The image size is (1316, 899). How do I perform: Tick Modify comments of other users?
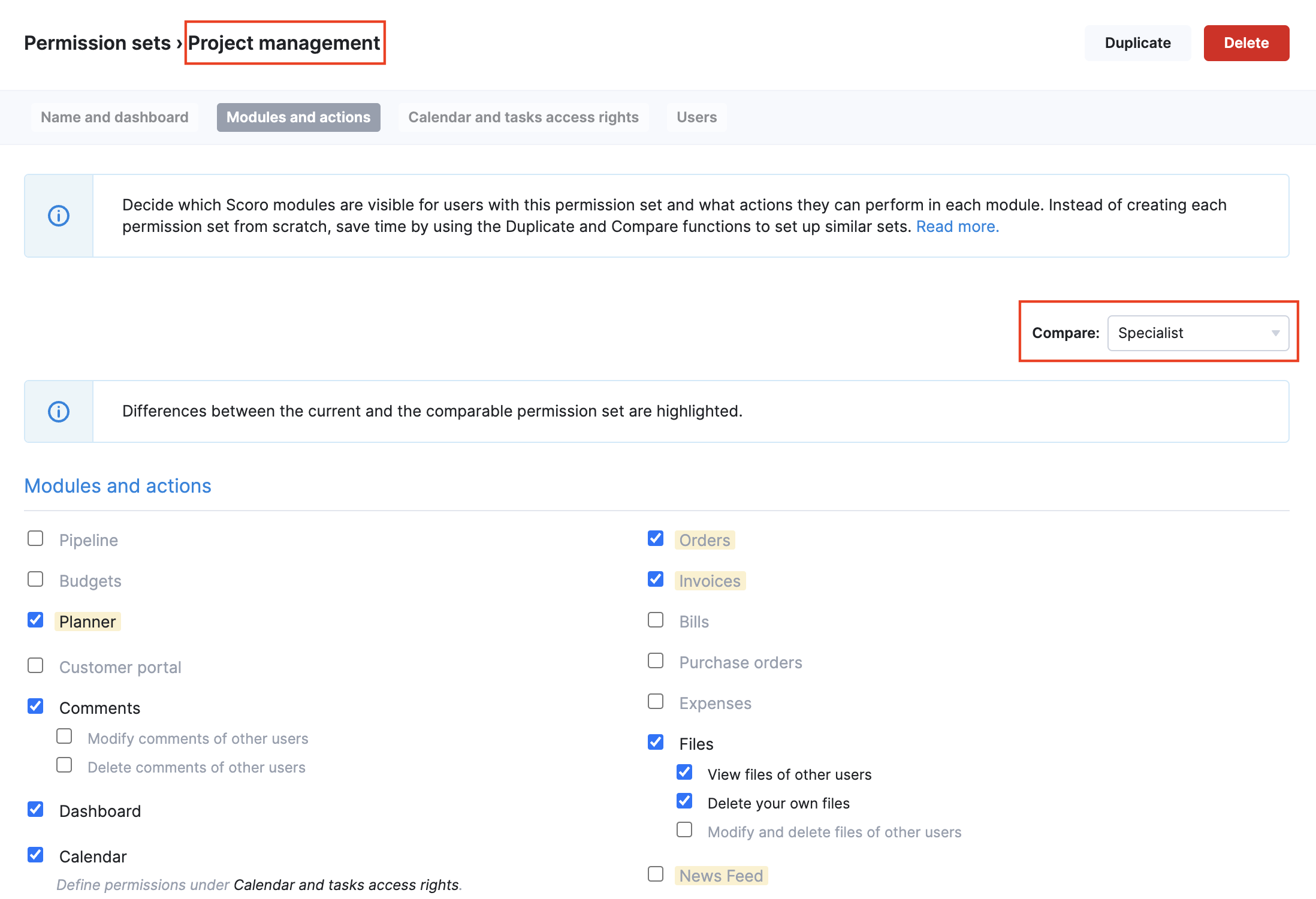(x=64, y=737)
